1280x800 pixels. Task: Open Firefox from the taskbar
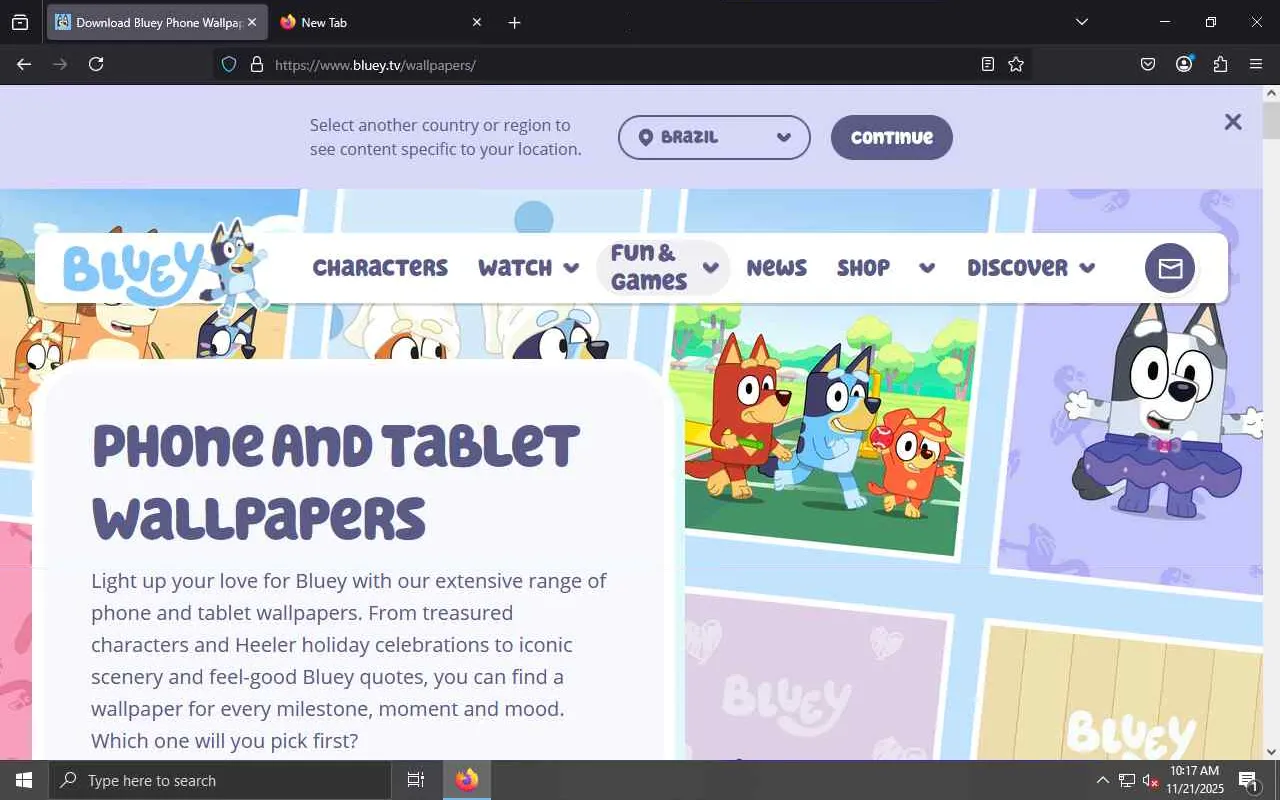click(x=467, y=780)
